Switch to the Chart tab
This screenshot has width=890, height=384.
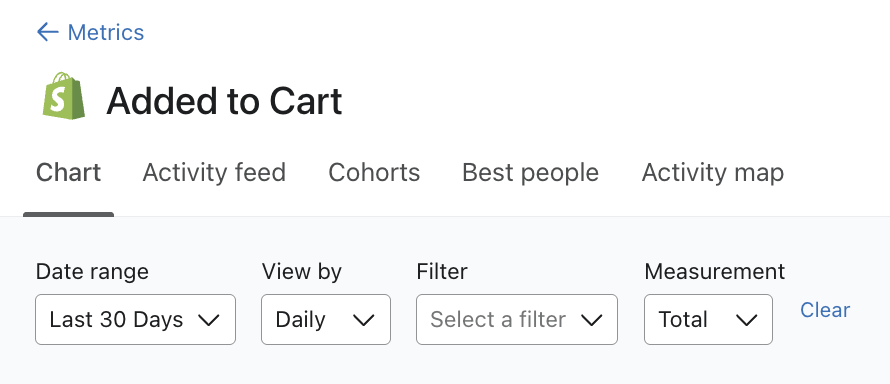click(68, 172)
